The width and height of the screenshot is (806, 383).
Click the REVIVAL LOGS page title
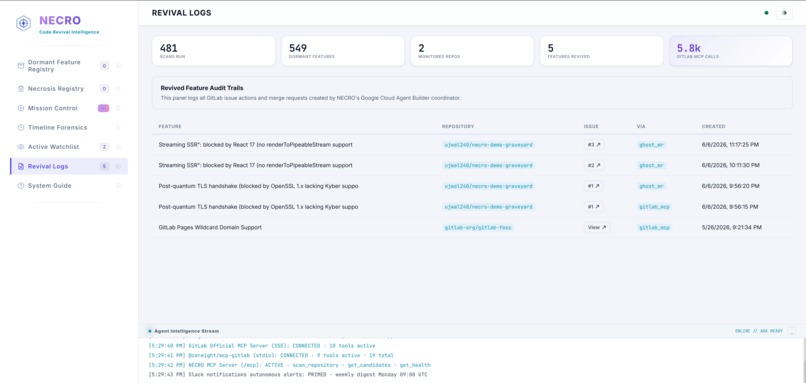point(181,13)
